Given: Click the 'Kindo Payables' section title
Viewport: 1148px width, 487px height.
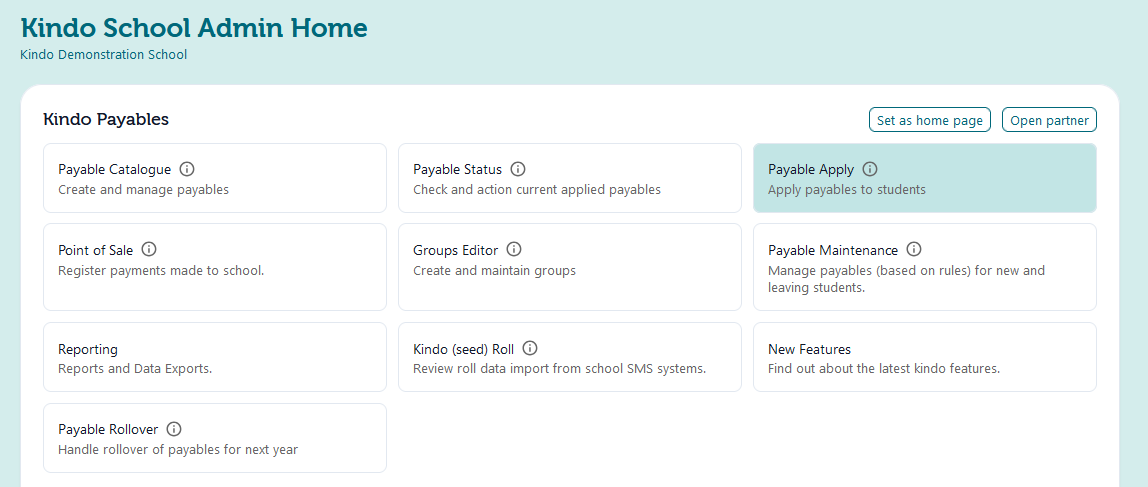Looking at the screenshot, I should pos(106,119).
